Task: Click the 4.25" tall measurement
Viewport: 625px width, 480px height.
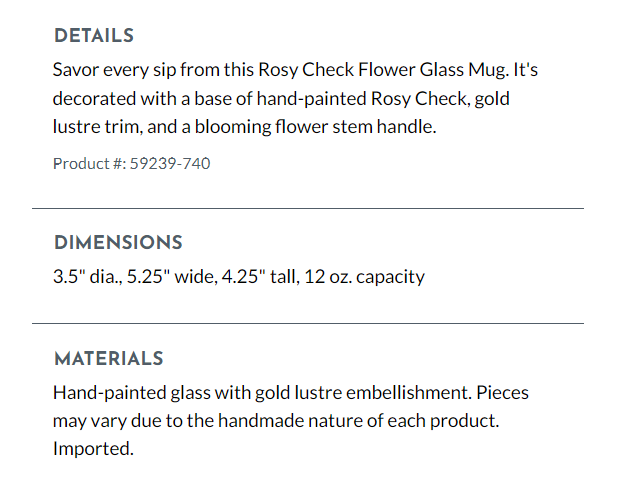Action: [260, 277]
